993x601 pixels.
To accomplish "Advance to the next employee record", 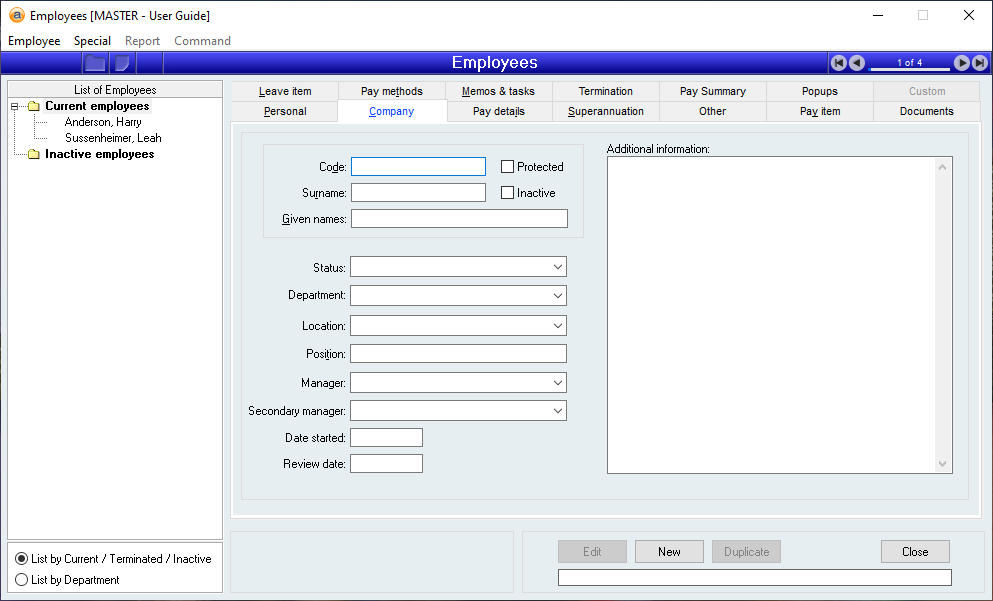I will [961, 63].
